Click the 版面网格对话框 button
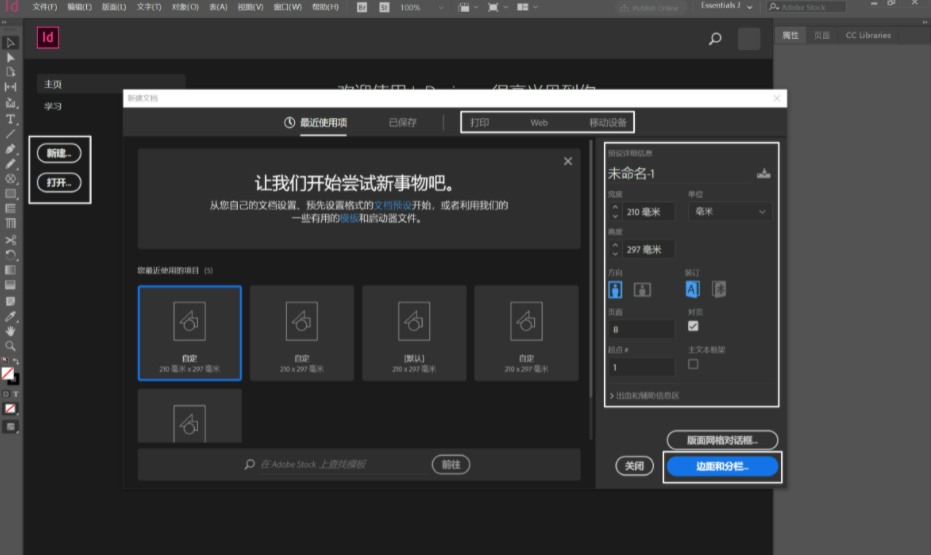931x555 pixels. click(721, 440)
